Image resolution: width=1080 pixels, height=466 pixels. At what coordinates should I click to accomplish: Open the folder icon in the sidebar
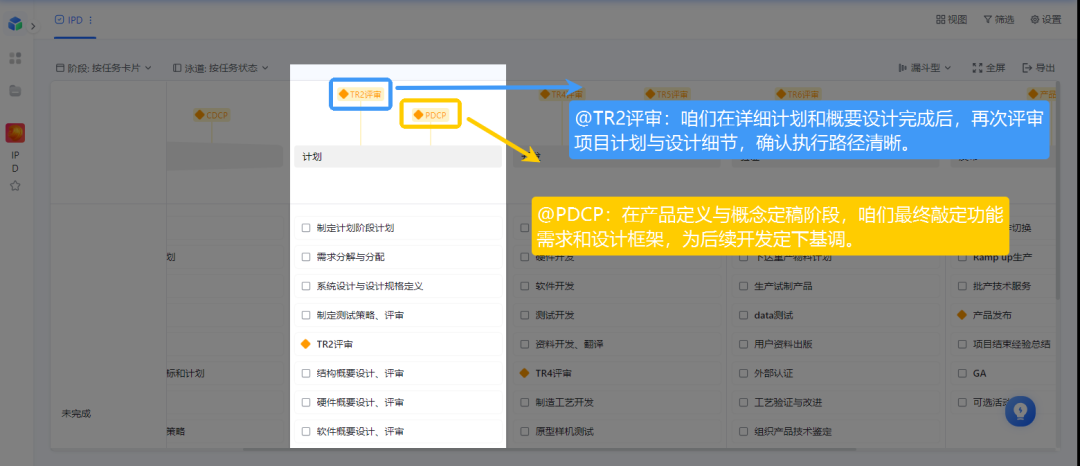coord(15,91)
